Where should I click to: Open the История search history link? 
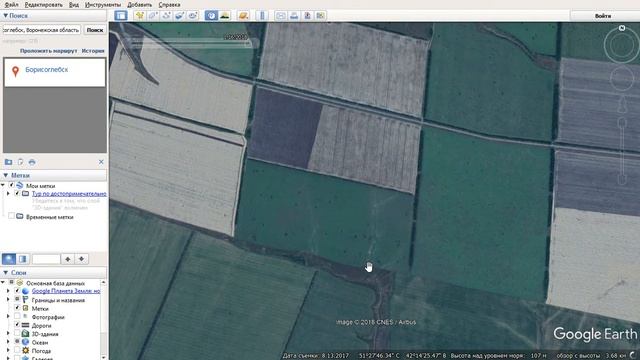[93, 51]
